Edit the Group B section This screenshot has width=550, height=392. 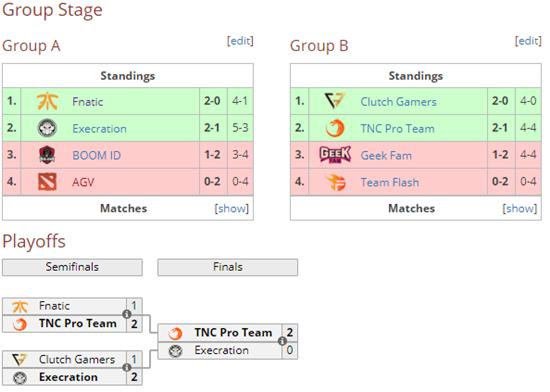coord(528,41)
